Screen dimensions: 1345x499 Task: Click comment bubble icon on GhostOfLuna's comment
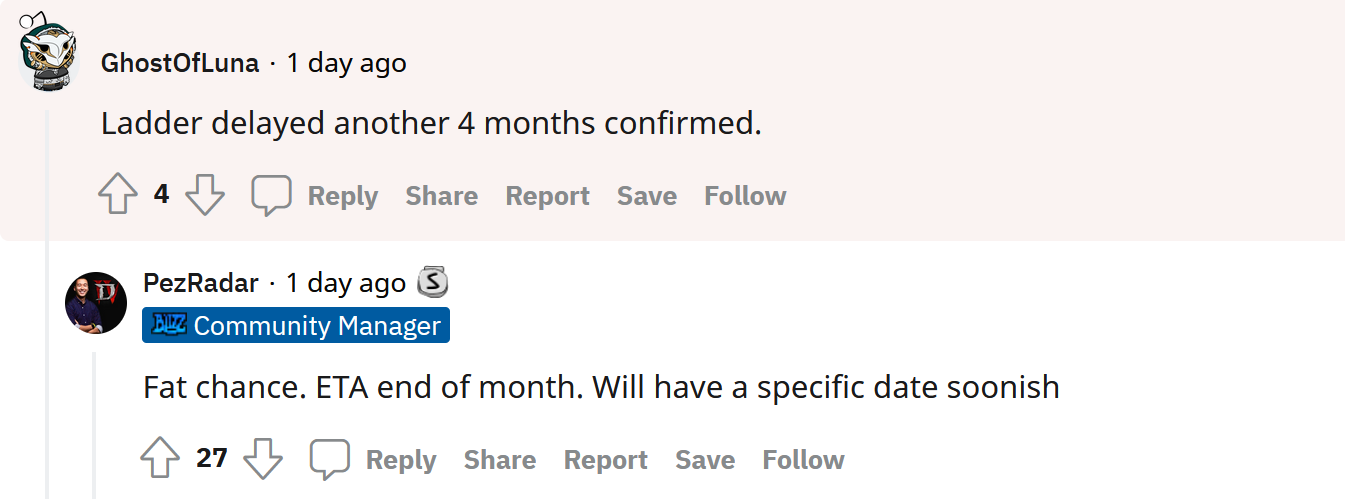coord(271,195)
